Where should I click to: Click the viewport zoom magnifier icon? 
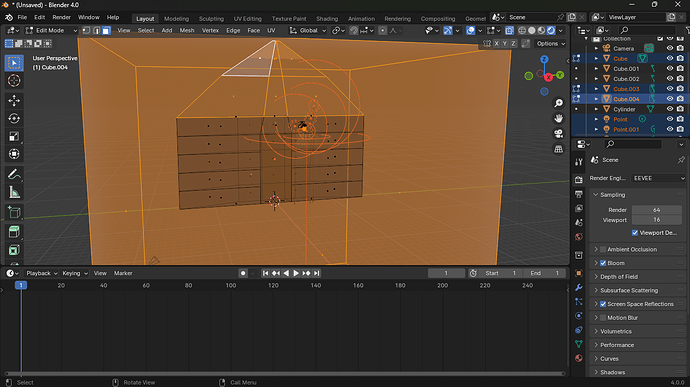558,103
